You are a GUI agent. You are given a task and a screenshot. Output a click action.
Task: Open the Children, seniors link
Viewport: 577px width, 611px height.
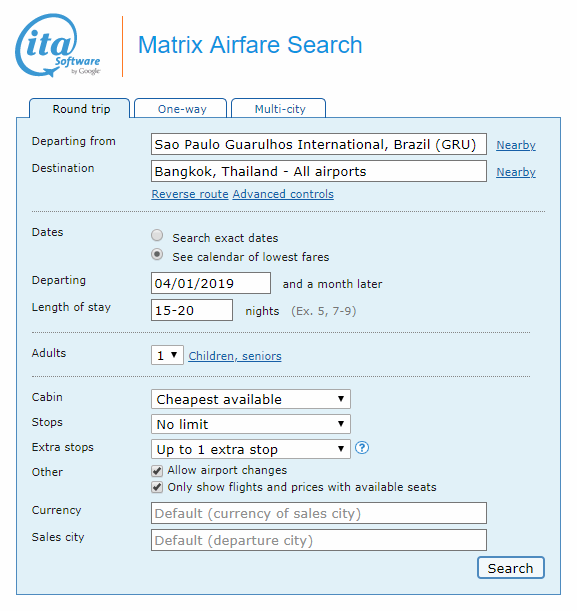click(x=235, y=356)
